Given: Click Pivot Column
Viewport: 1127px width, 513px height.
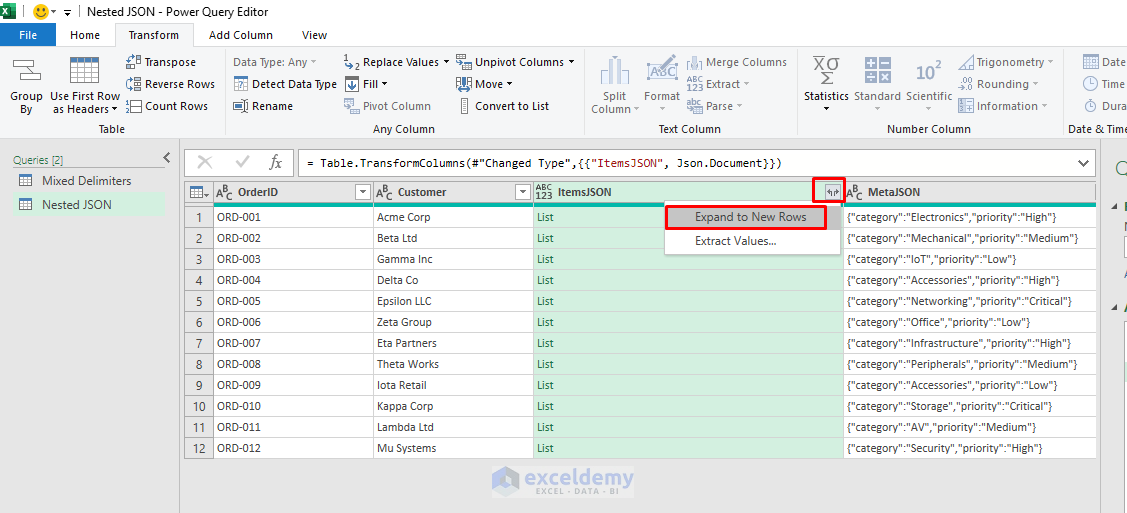Looking at the screenshot, I should click(387, 106).
